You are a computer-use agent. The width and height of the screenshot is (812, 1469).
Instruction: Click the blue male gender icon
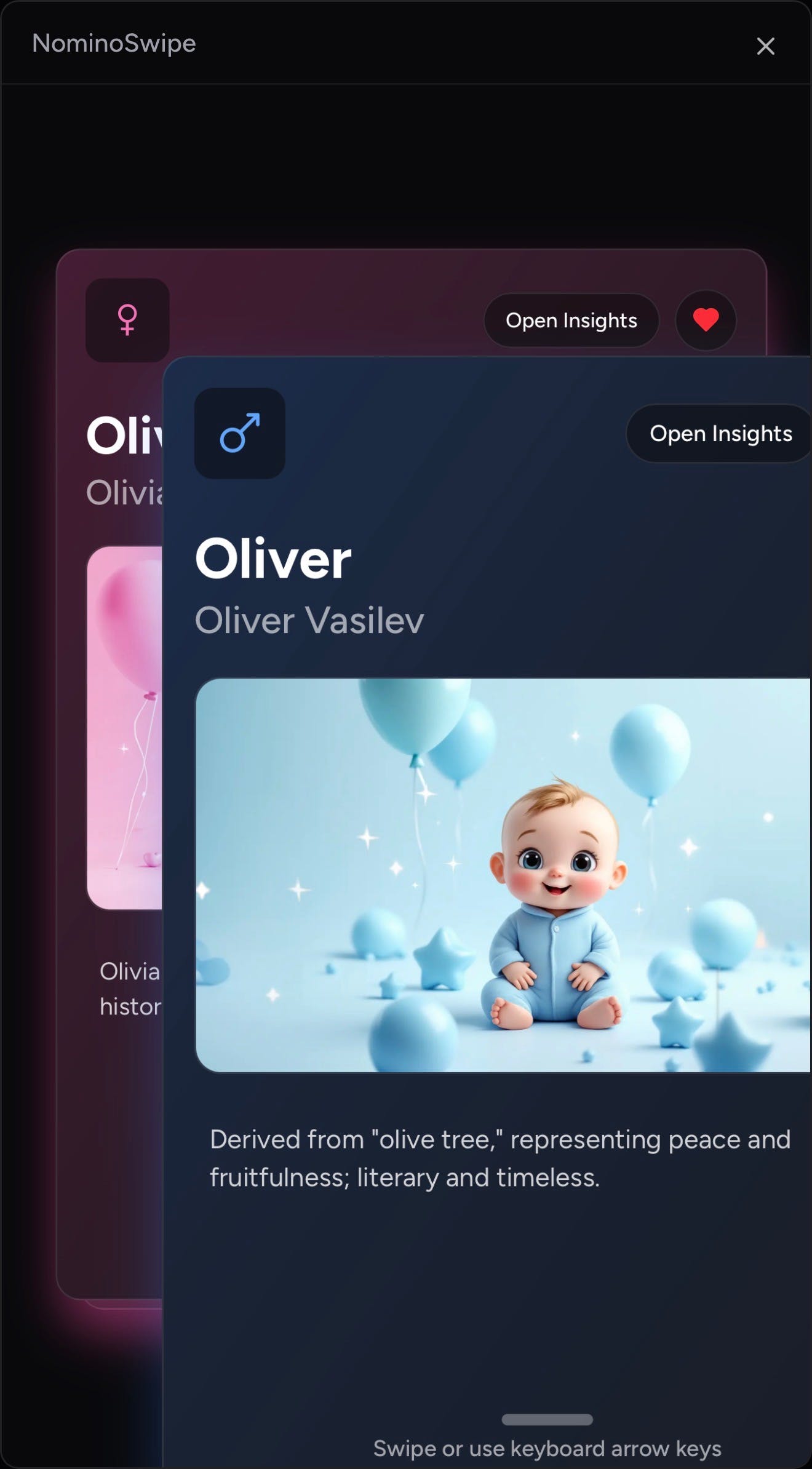[239, 433]
